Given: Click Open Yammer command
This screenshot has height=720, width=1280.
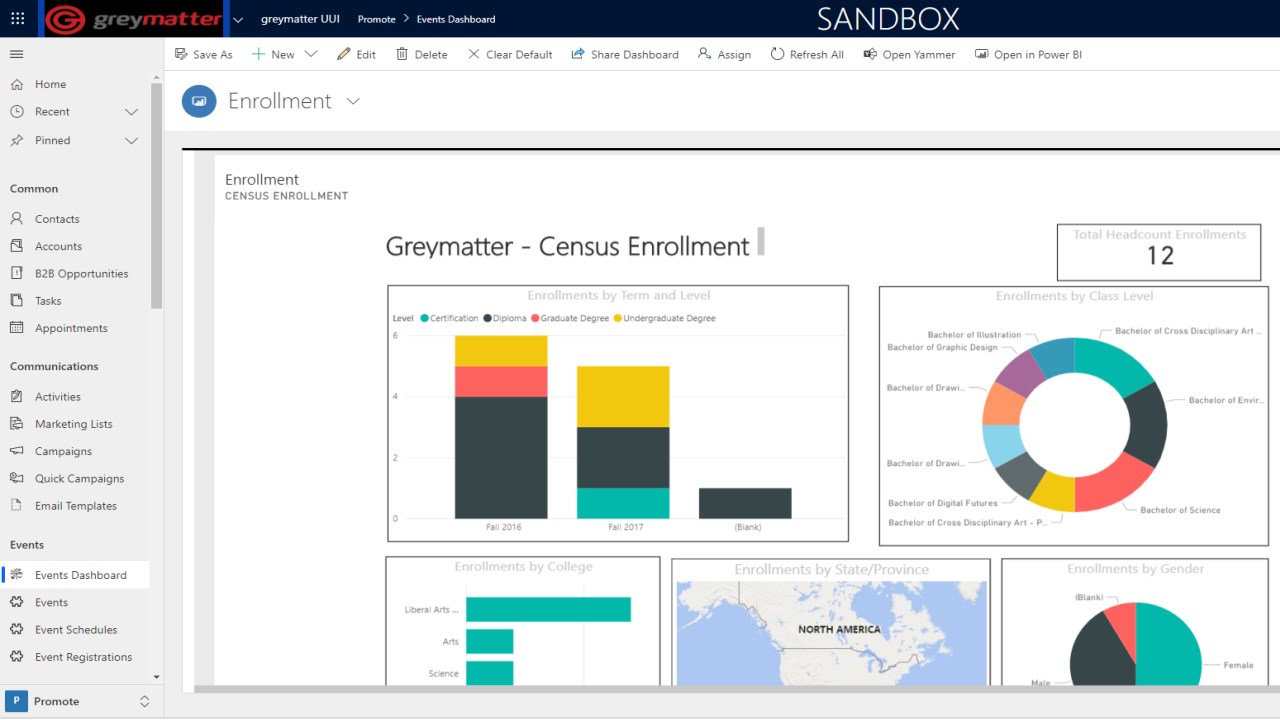Looking at the screenshot, I should [909, 54].
